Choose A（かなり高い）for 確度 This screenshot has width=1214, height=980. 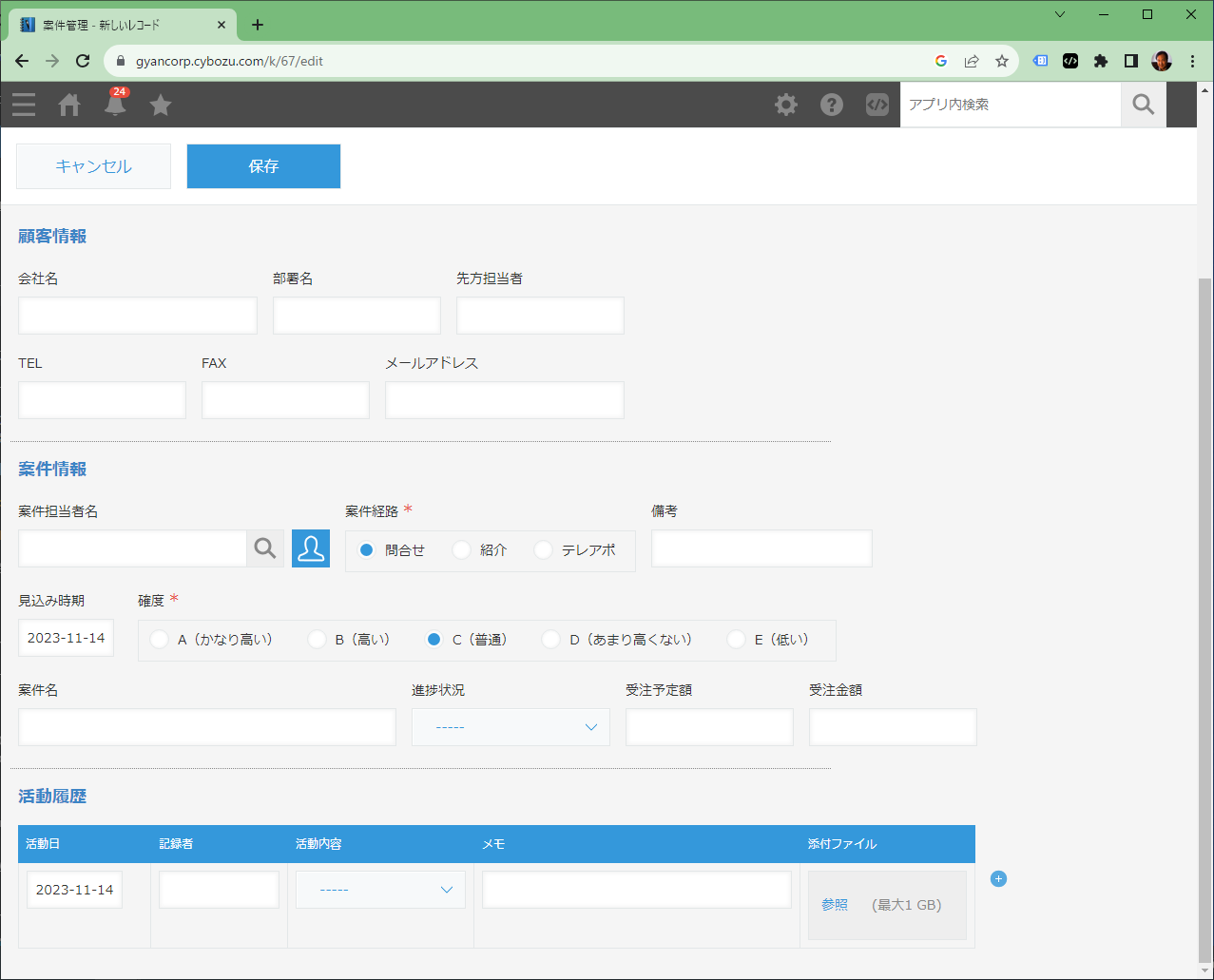(x=160, y=640)
